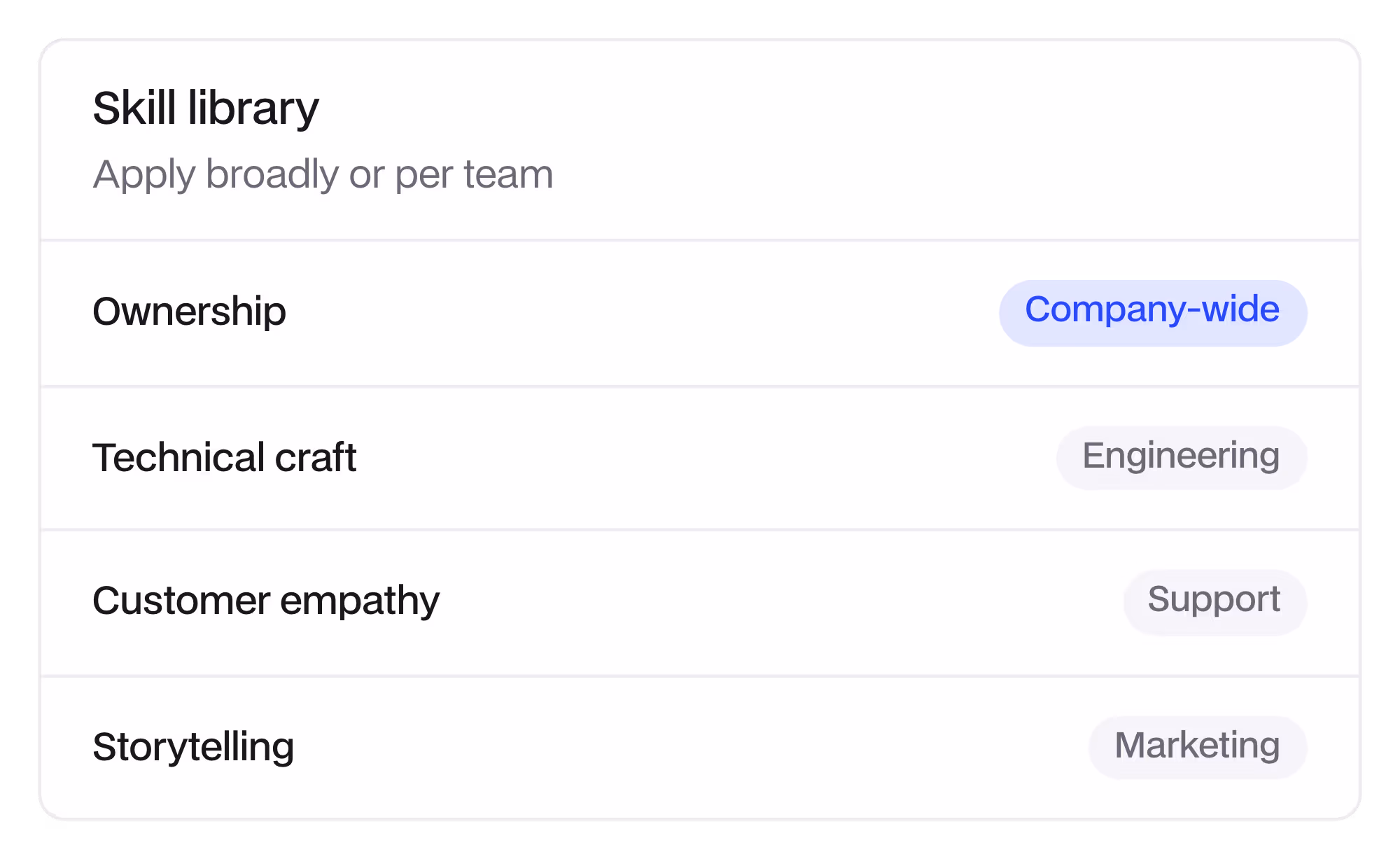Screen dimensions: 1400x859
Task: Click the divider between Technical craft and Customer empathy
Action: [700, 530]
